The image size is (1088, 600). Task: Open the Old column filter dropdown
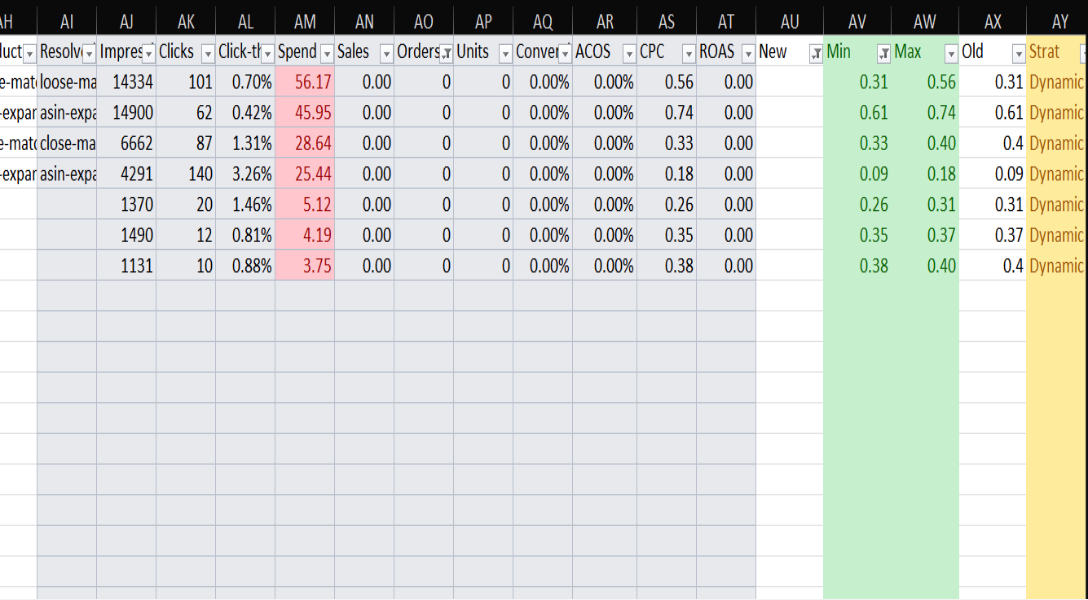coord(1019,53)
